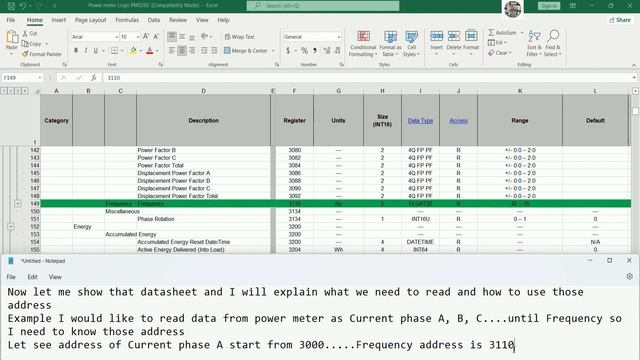Open Format as Table gallery

(x=390, y=43)
